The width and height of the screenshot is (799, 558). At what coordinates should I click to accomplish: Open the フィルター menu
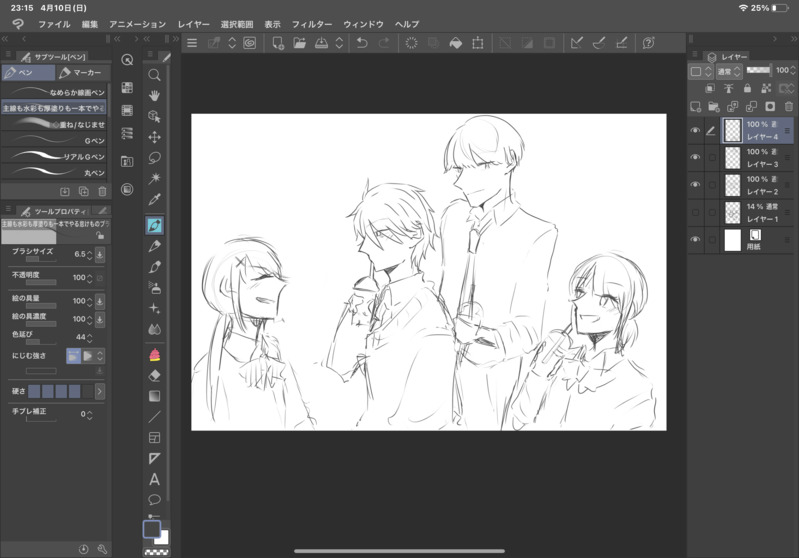coord(312,24)
